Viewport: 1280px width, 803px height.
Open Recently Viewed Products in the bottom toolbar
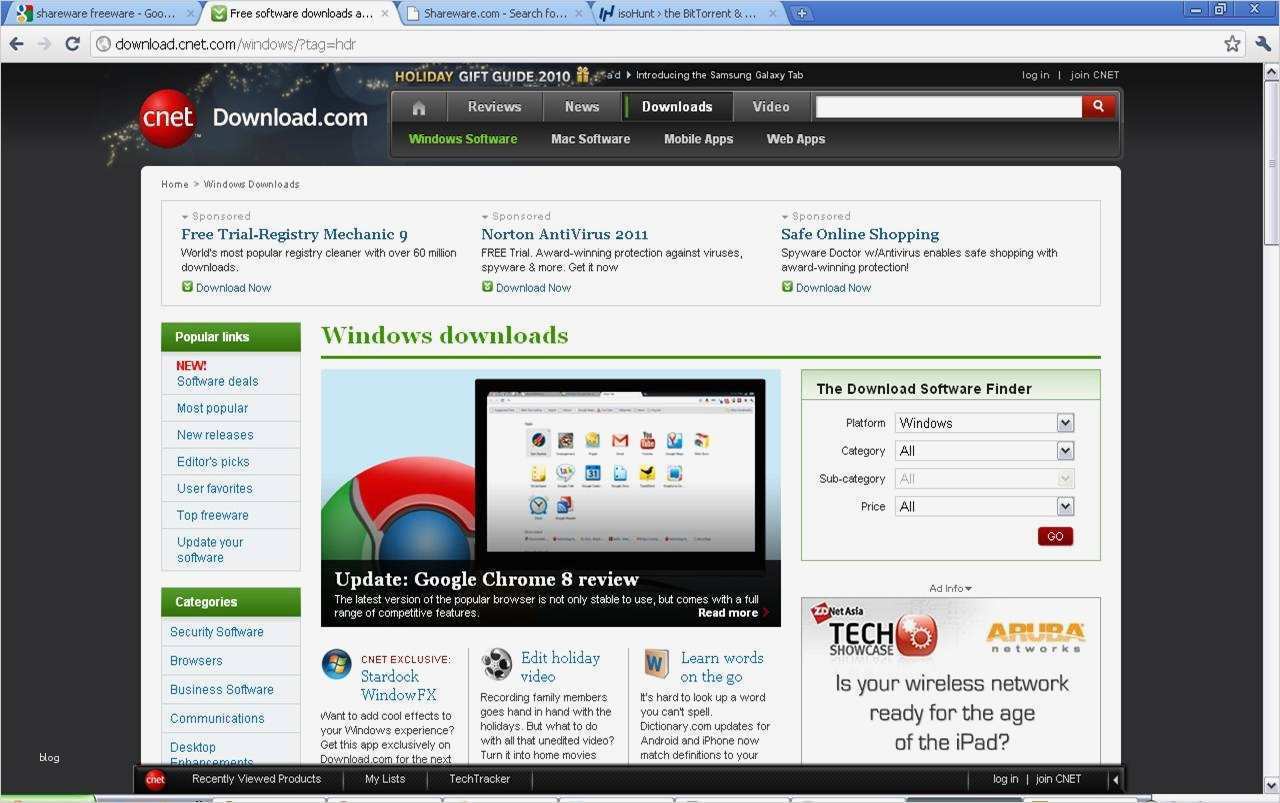click(x=256, y=779)
